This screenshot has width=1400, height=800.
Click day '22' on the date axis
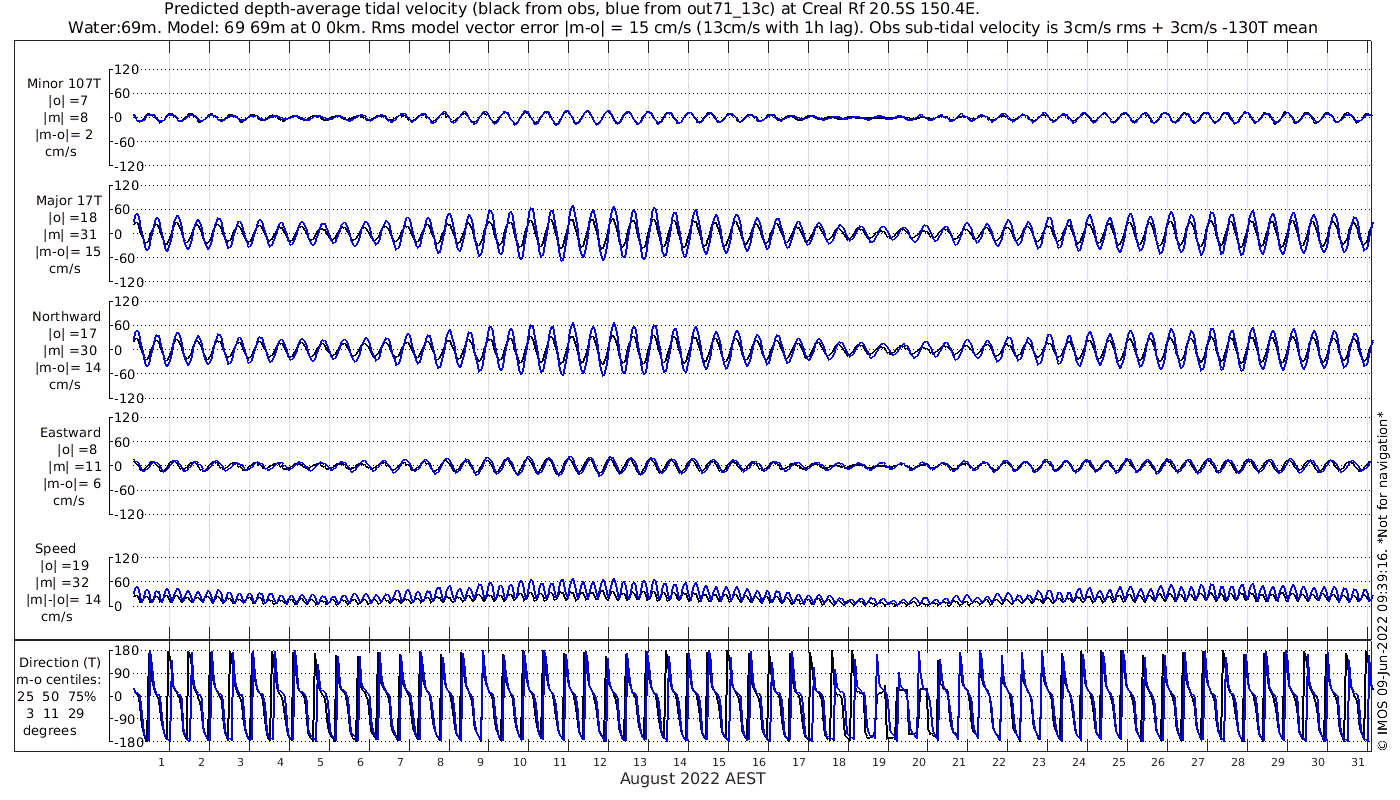click(x=999, y=762)
